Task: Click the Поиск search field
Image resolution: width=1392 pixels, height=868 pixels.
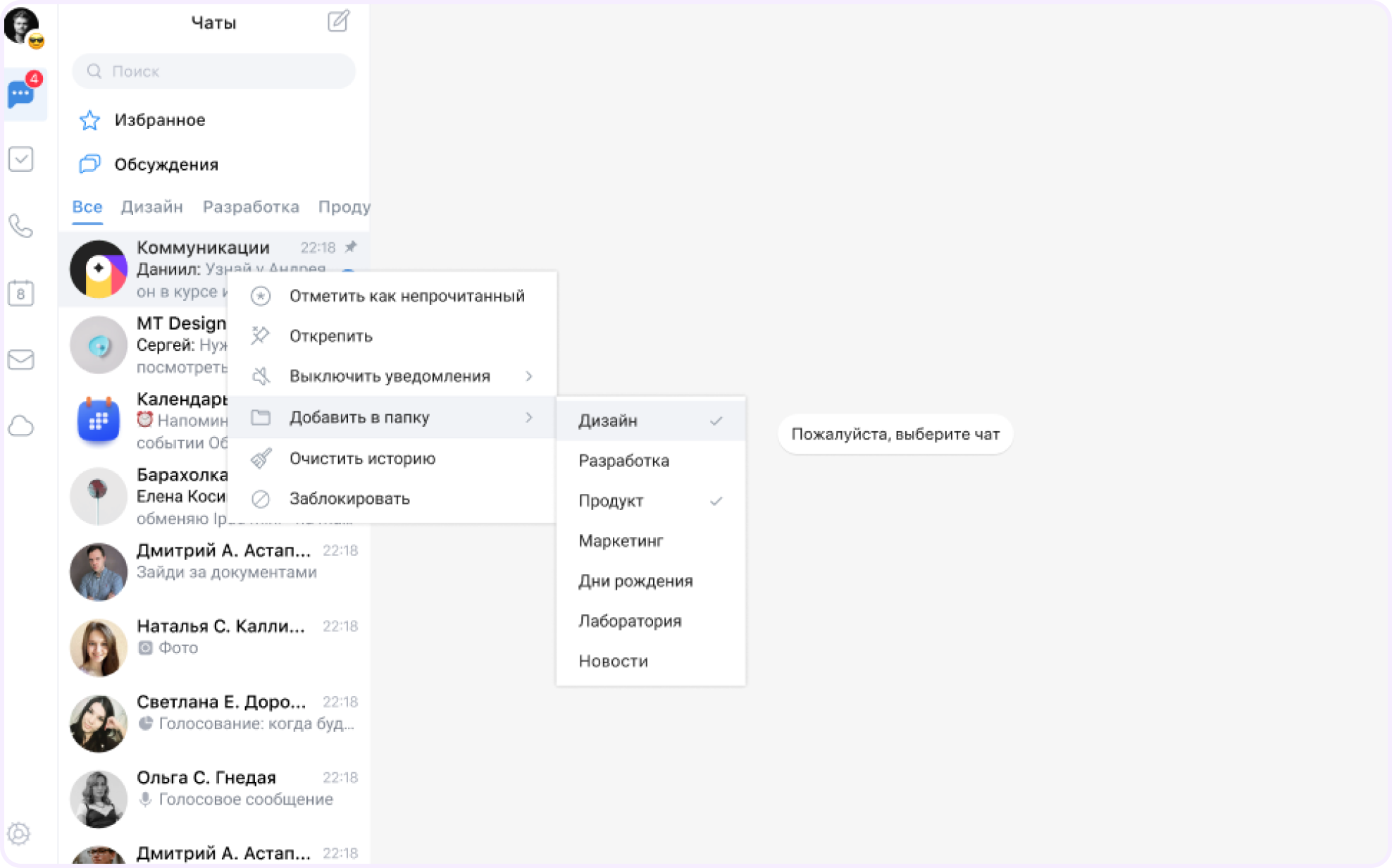Action: pyautogui.click(x=214, y=71)
